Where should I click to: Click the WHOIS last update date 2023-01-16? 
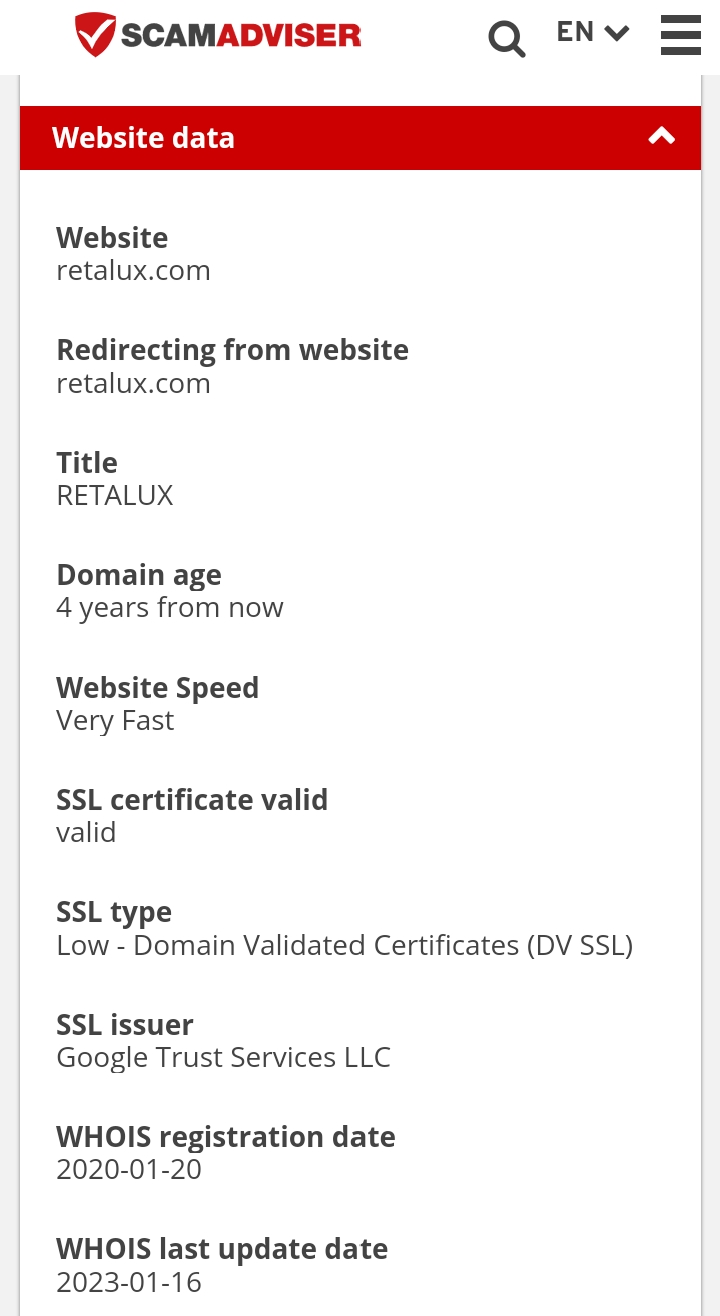129,1283
